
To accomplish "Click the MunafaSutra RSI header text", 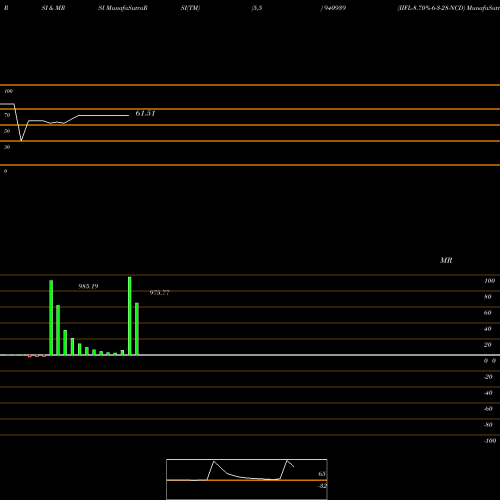I will click(123, 8).
